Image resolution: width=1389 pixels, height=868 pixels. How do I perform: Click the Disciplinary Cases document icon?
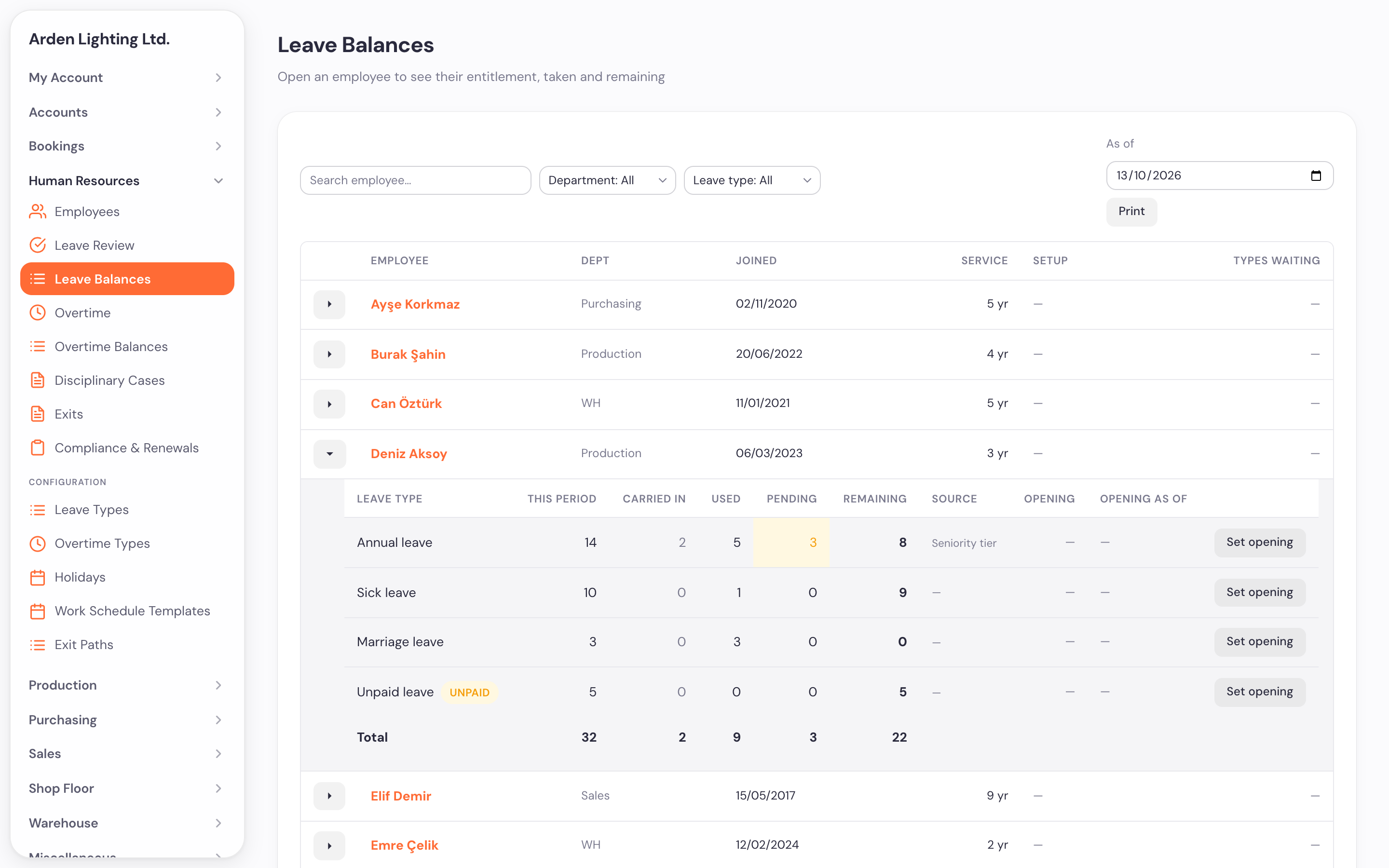(x=37, y=380)
